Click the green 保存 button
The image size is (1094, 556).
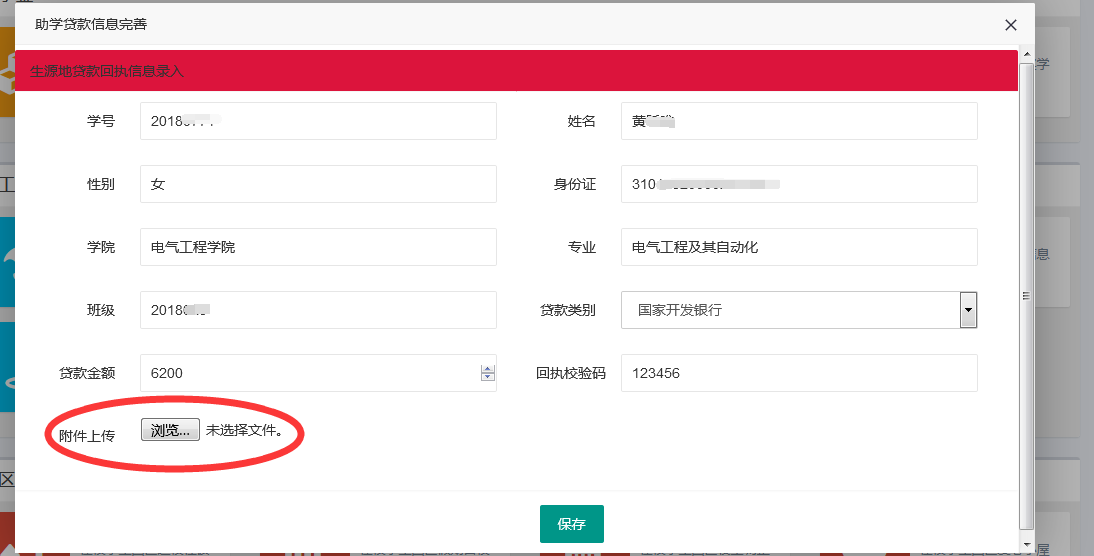tap(571, 524)
